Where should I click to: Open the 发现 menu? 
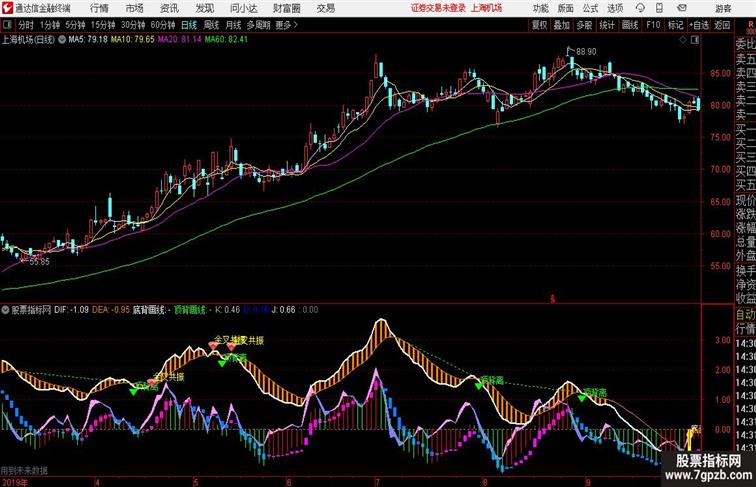coord(204,8)
